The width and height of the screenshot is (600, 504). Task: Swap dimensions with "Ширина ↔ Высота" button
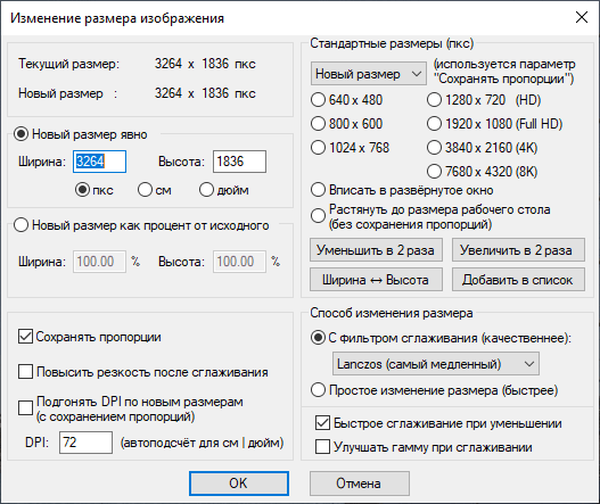(375, 279)
